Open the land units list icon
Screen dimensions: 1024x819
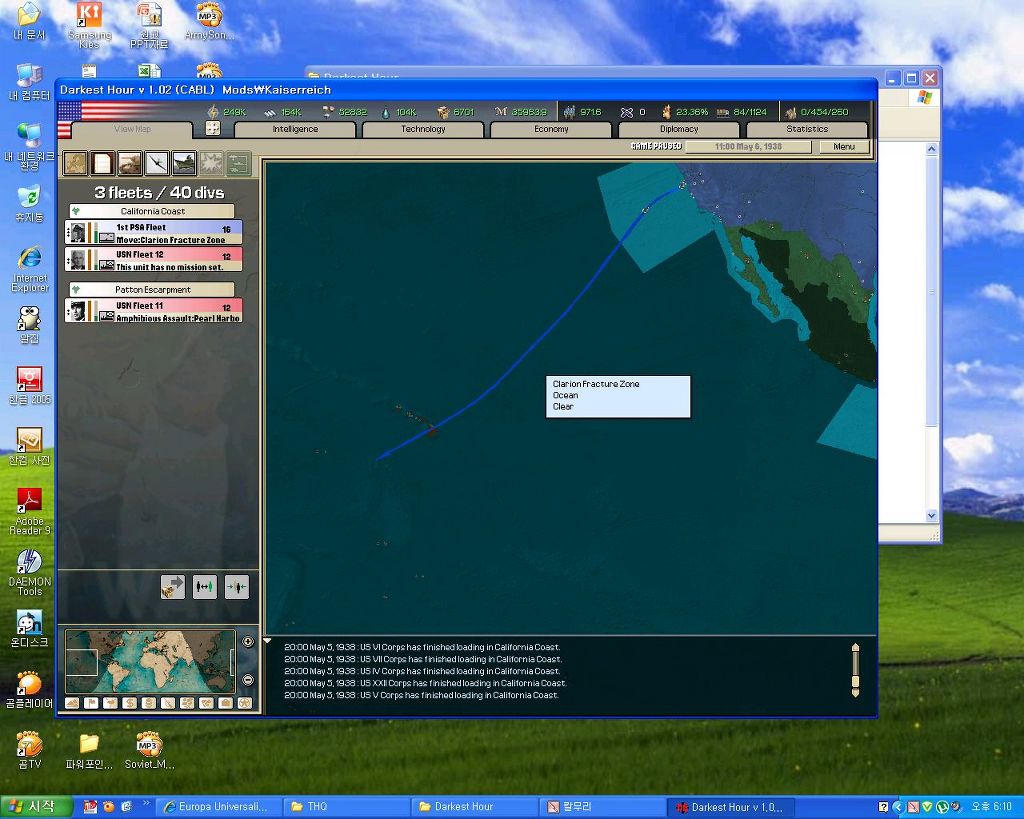point(129,163)
